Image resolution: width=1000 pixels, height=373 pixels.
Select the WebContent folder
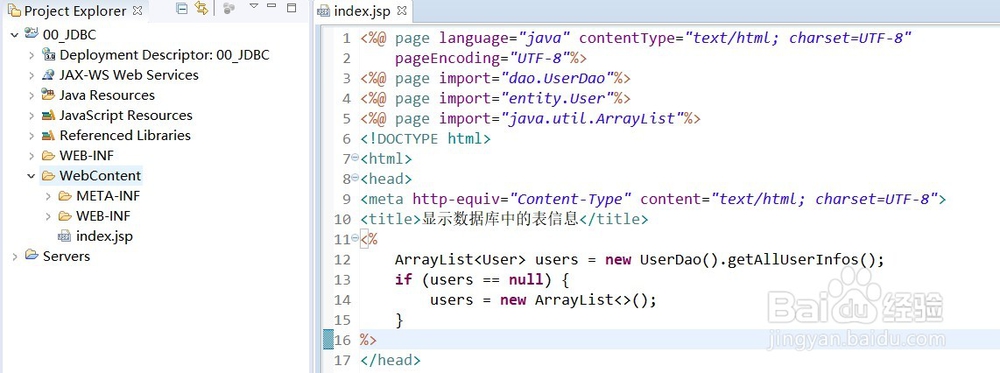[x=100, y=175]
